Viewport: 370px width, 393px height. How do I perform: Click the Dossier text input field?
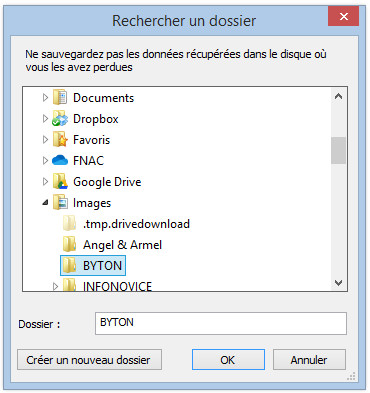point(221,323)
